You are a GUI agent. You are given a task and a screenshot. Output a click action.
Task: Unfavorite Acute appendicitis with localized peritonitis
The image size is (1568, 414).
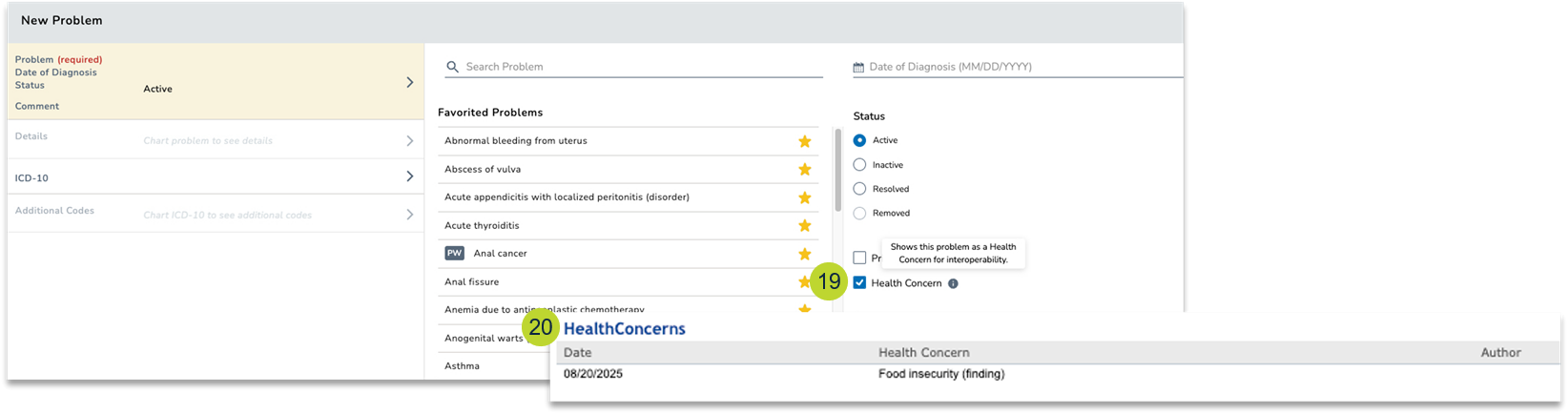pyautogui.click(x=804, y=197)
